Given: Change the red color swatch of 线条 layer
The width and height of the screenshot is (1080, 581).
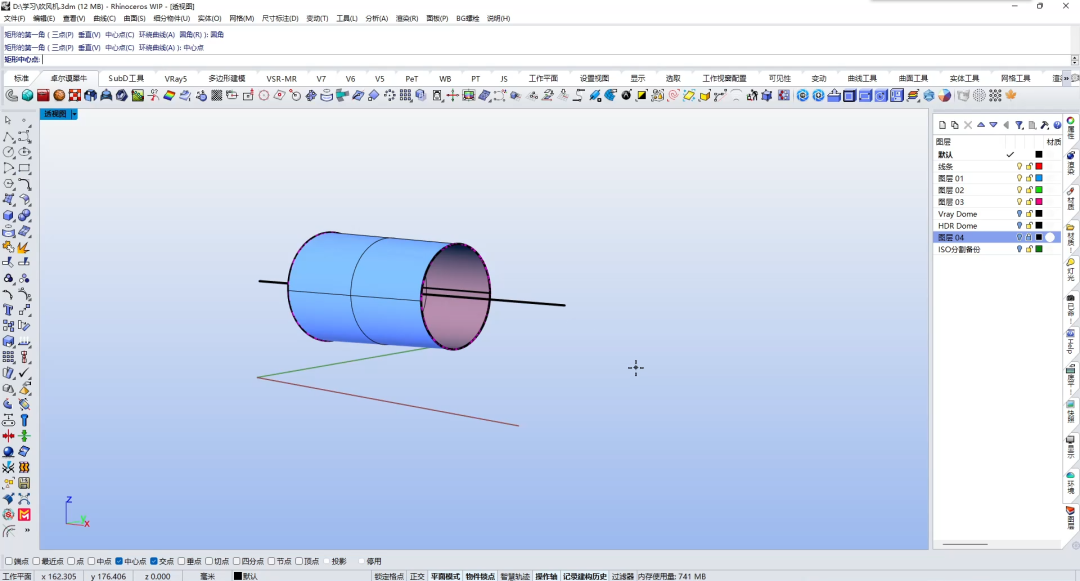Looking at the screenshot, I should tap(1039, 166).
